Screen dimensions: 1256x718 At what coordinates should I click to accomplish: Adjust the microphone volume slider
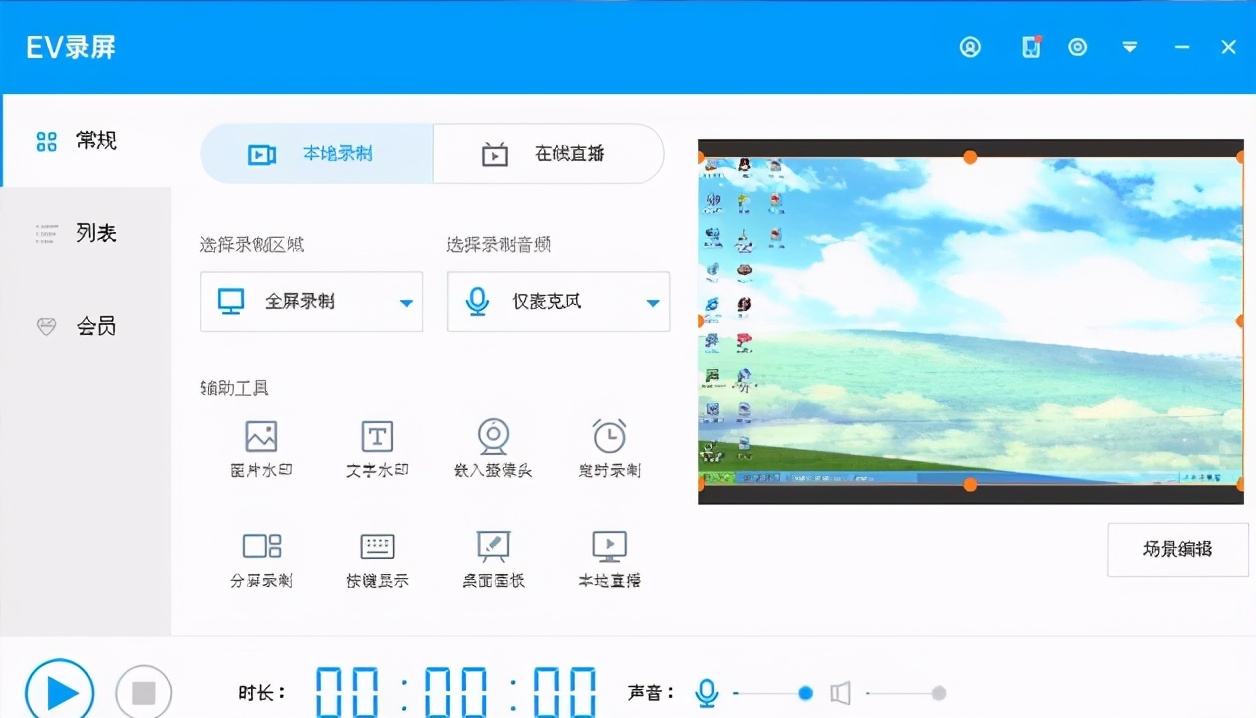click(805, 692)
